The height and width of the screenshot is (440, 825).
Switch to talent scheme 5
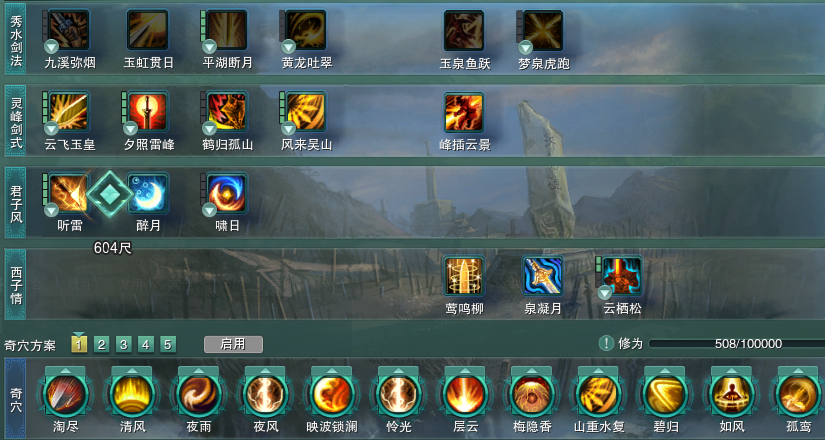pyautogui.click(x=167, y=345)
